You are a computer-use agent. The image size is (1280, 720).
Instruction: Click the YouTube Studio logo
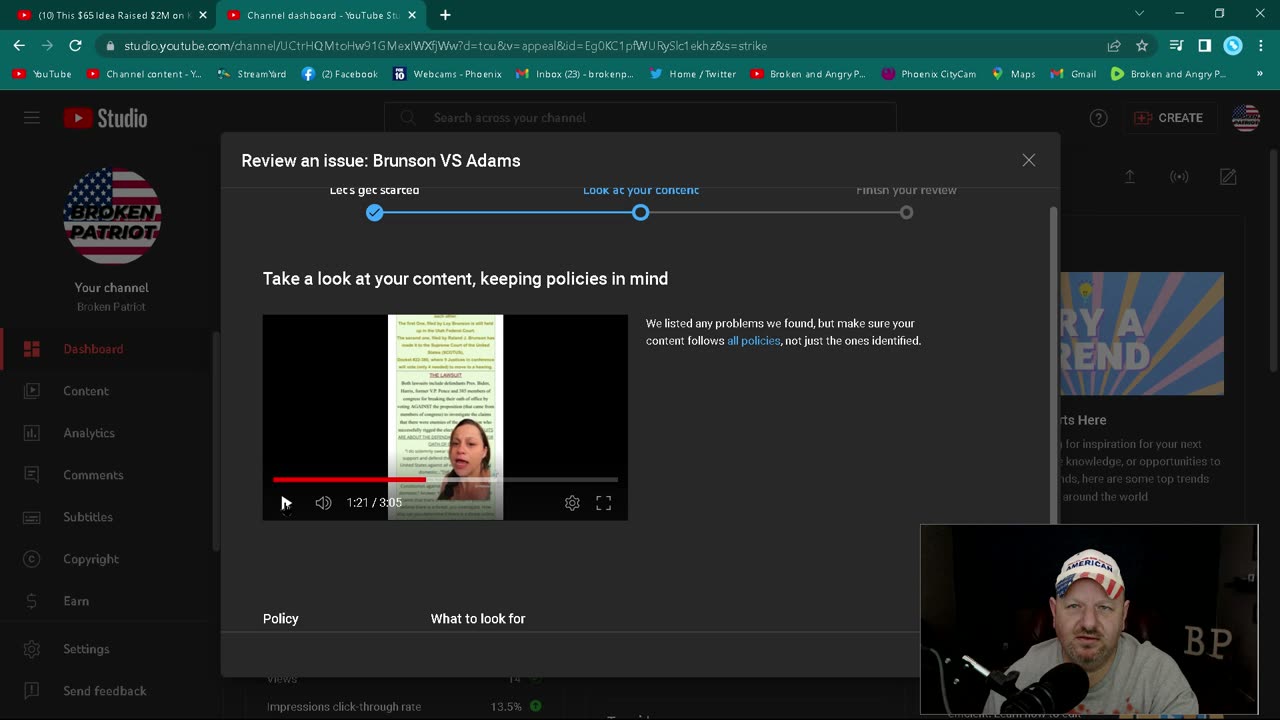105,118
